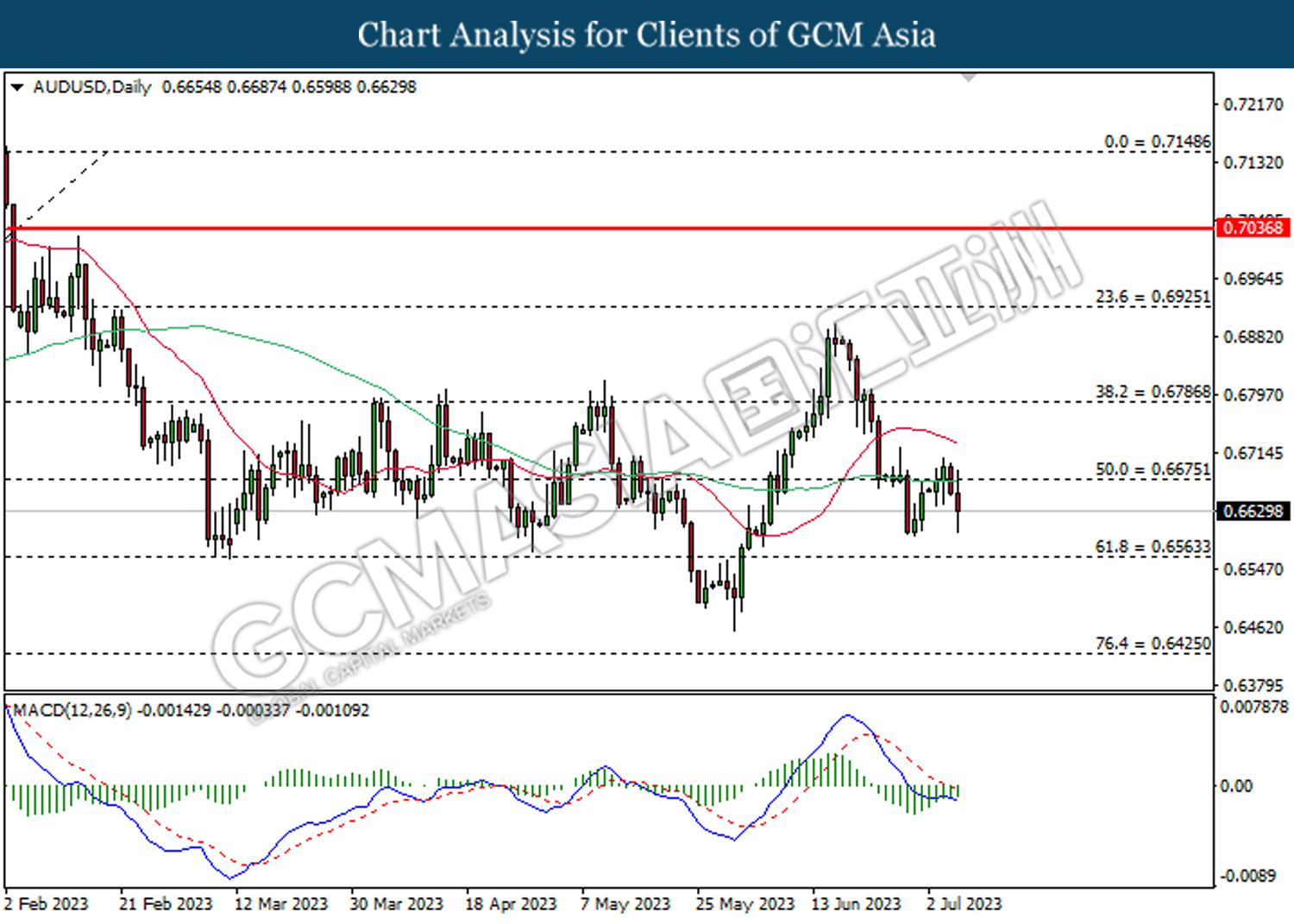Click the date label 21 Feb 2023
The image size is (1294, 924).
point(166,903)
